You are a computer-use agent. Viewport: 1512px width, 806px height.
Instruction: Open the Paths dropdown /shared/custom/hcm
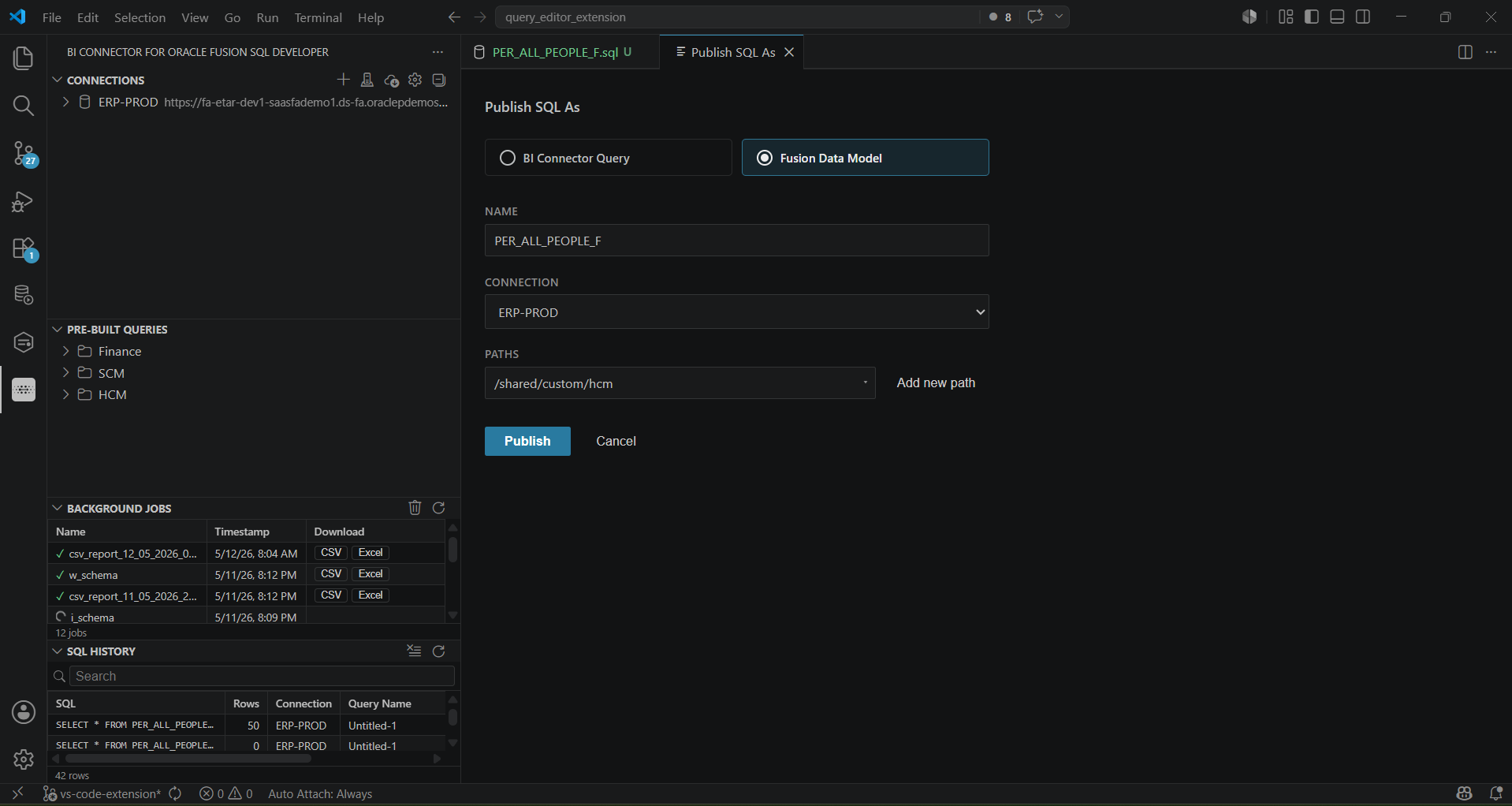[680, 383]
